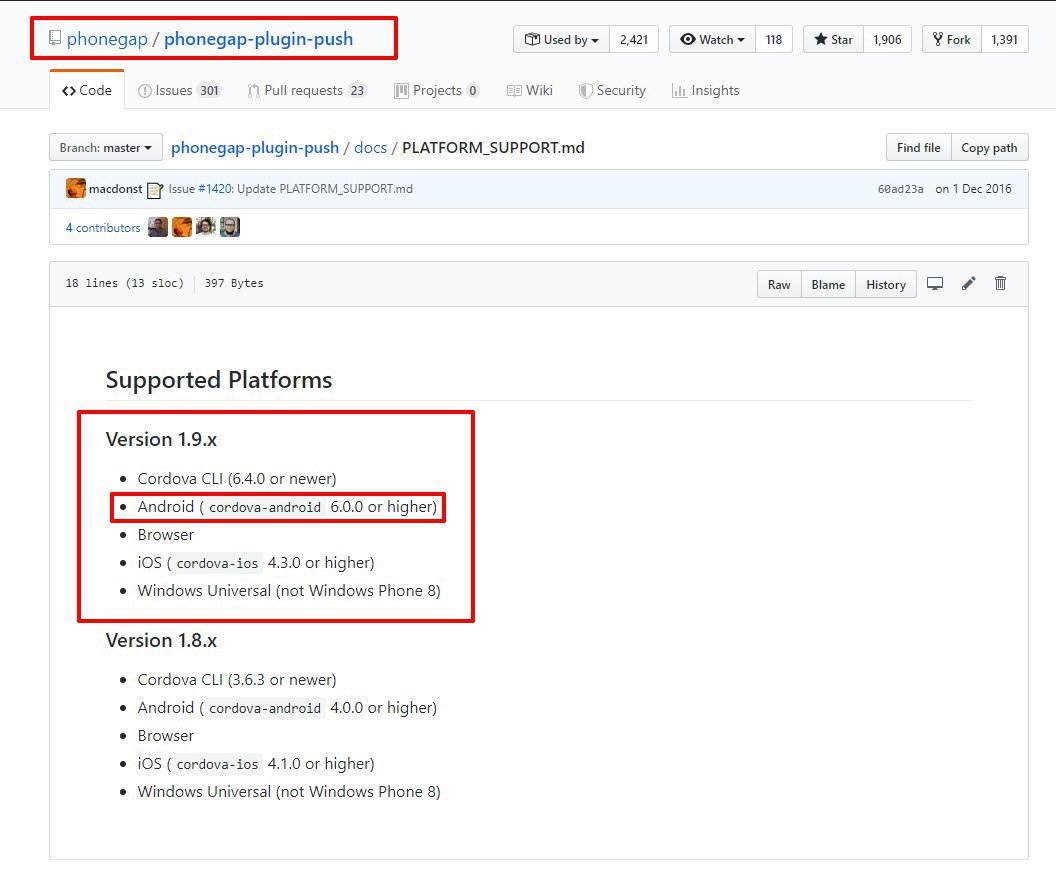Star the repository
Image resolution: width=1056 pixels, height=878 pixels.
pos(833,40)
